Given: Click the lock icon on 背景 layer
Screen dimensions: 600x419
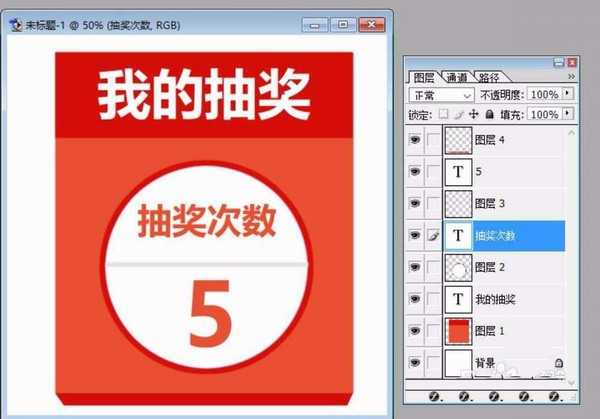Looking at the screenshot, I should (x=559, y=362).
